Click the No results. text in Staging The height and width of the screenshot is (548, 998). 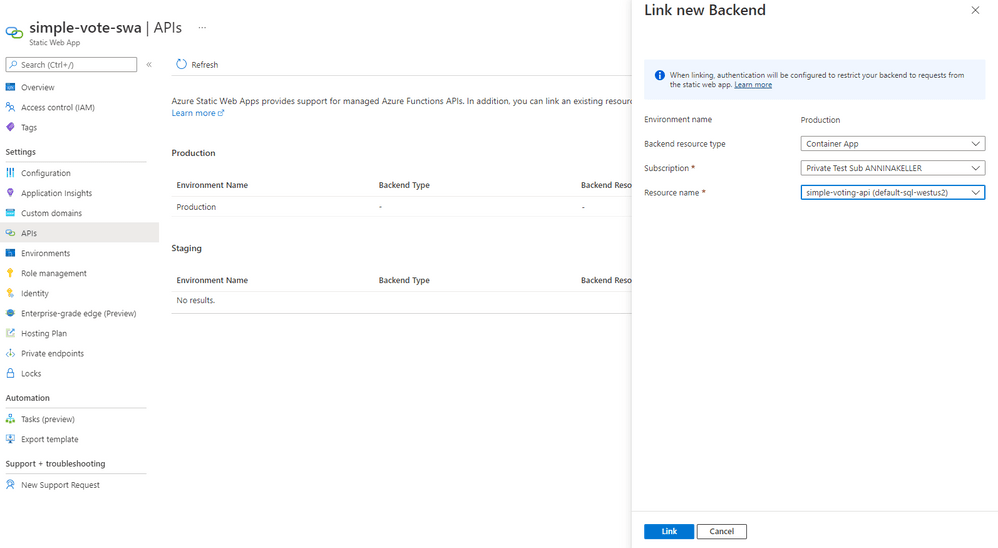click(195, 300)
